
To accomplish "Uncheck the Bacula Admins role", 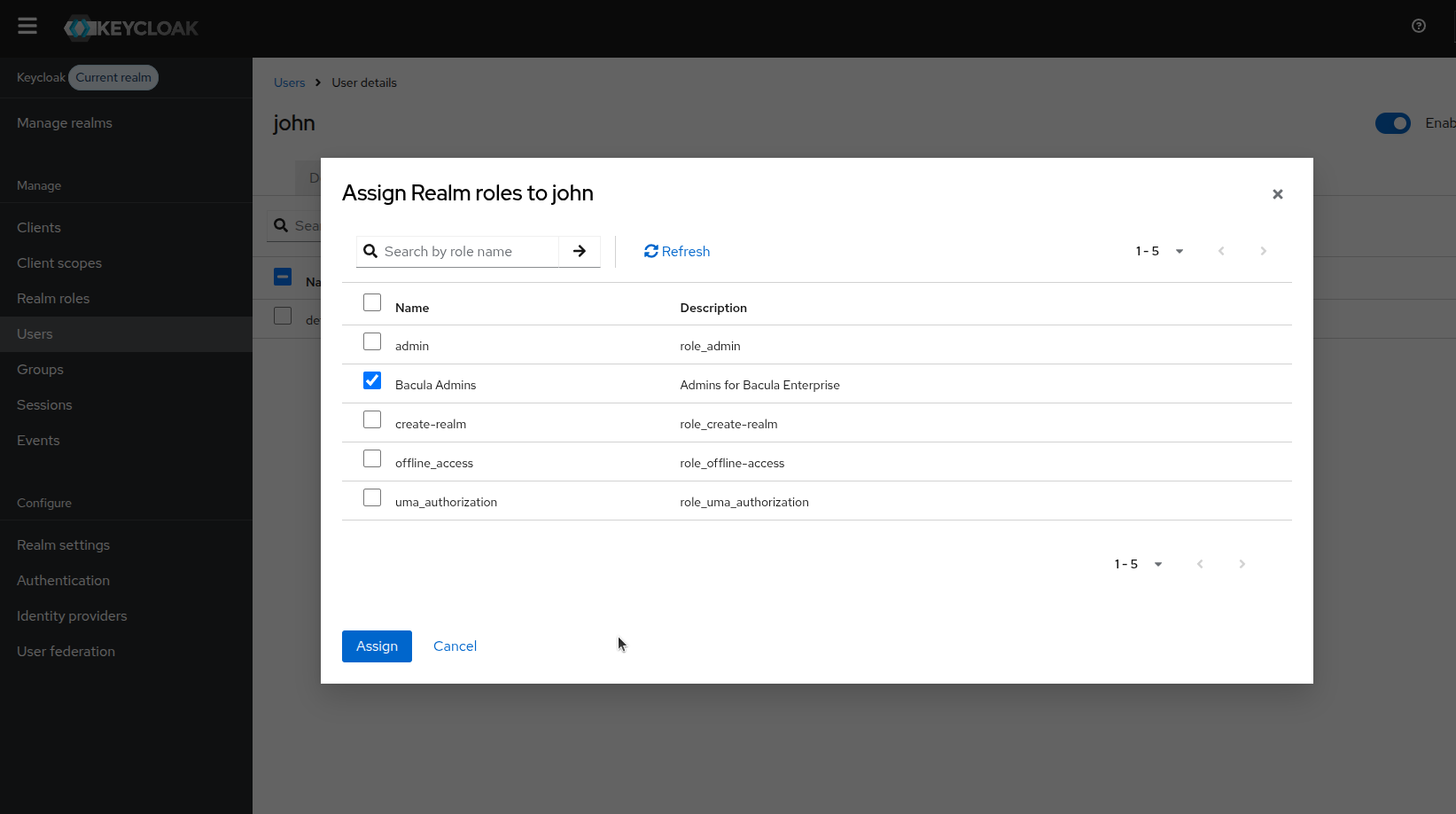I will (x=372, y=381).
